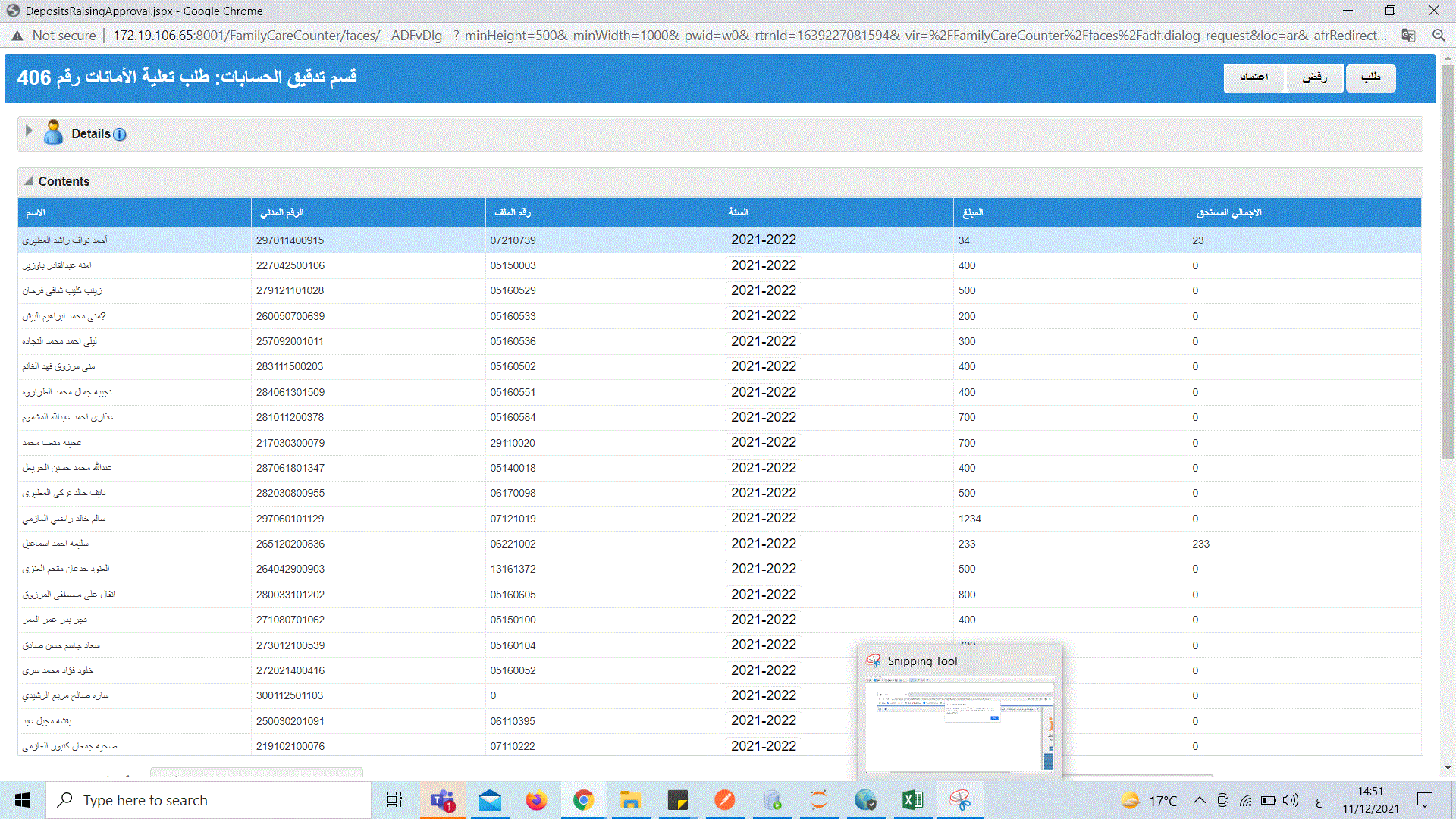Select civil number 264042900903 cell
1456x819 pixels.
tap(369, 569)
